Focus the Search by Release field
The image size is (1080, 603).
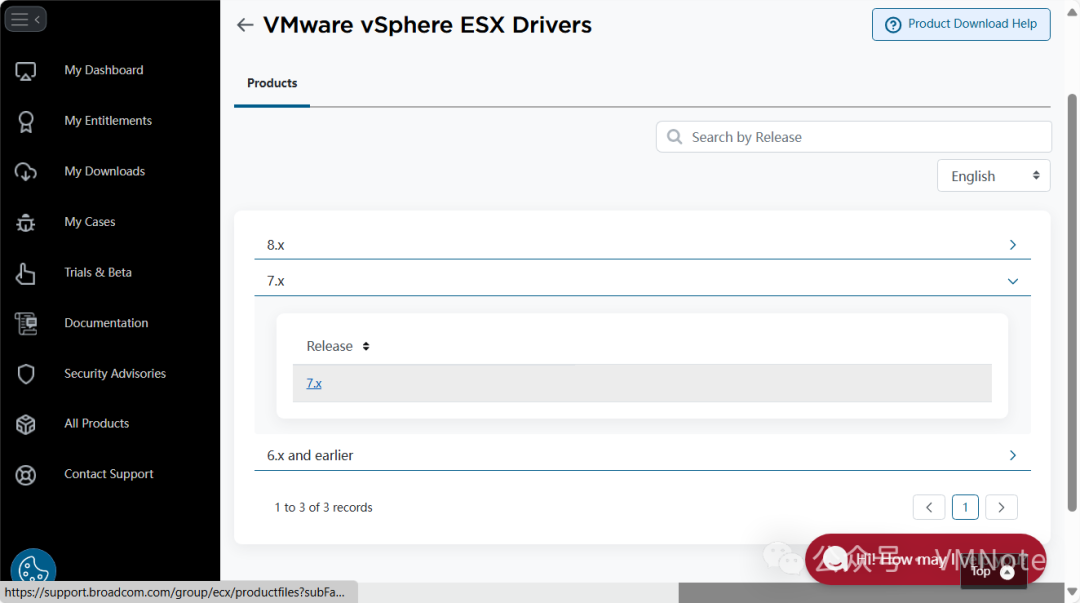coord(853,137)
